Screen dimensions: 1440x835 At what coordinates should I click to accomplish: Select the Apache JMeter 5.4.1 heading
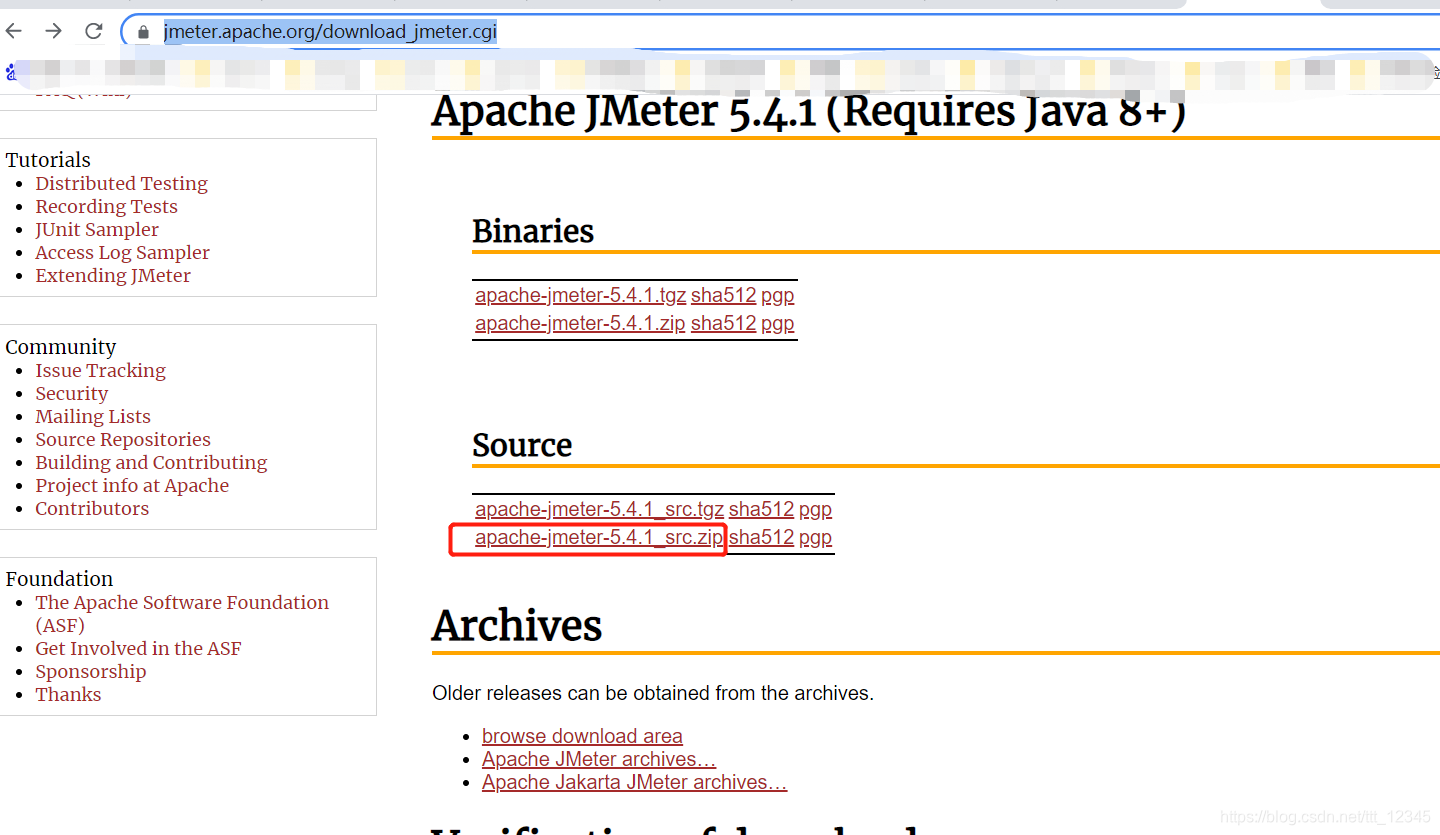(x=809, y=112)
